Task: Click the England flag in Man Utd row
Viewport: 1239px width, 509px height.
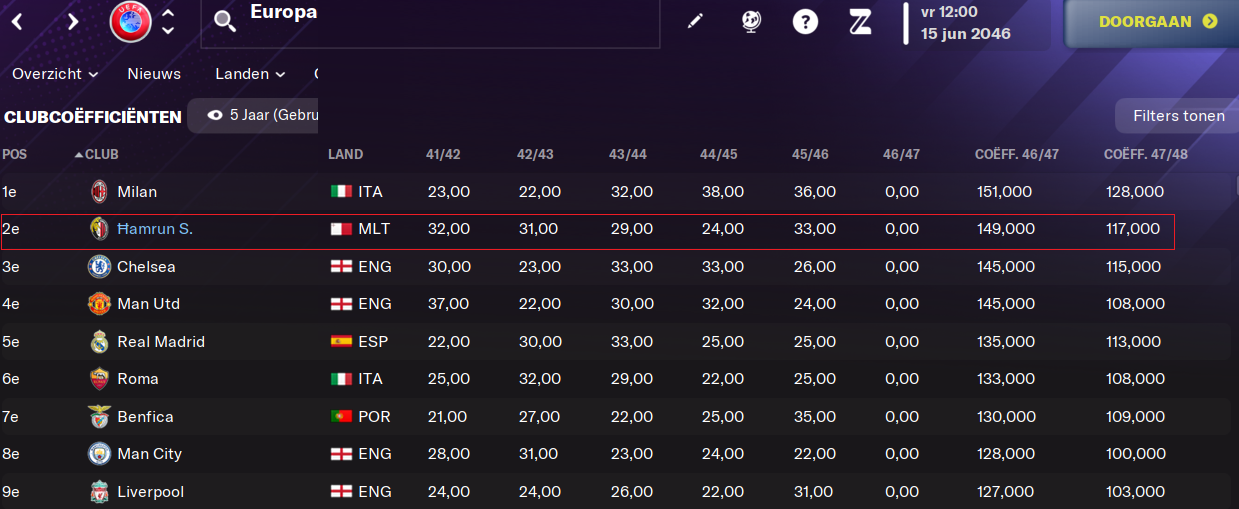Action: [x=341, y=303]
